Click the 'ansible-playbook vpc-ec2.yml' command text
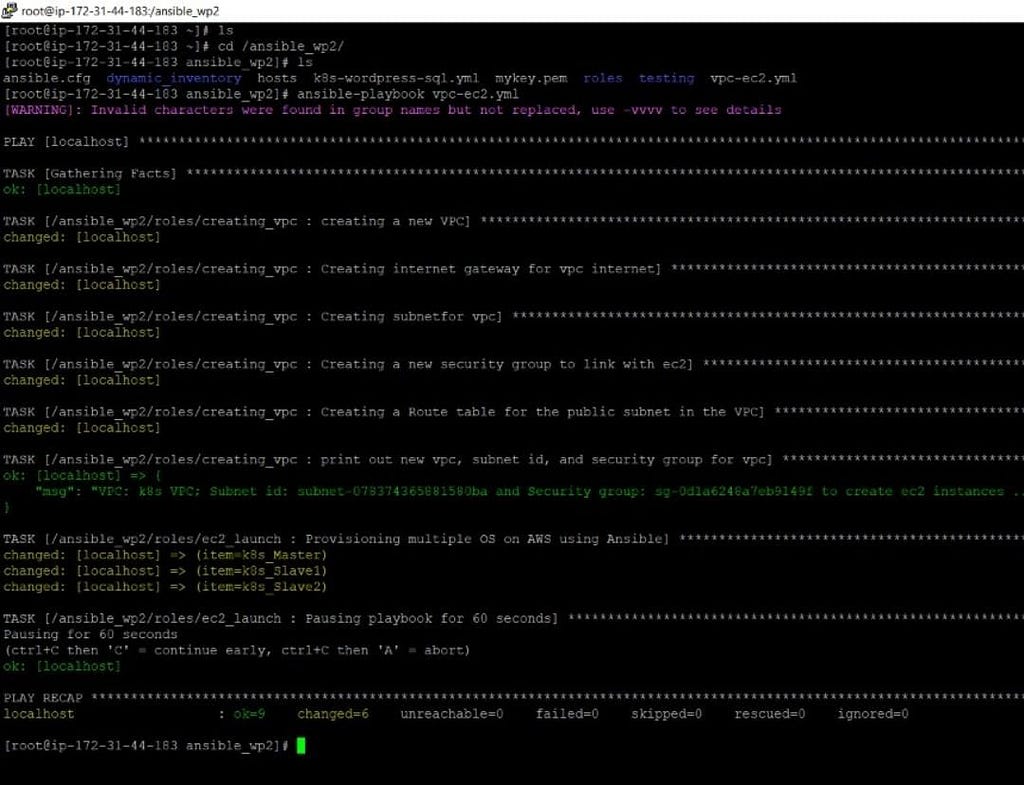1024x785 pixels. (x=408, y=94)
